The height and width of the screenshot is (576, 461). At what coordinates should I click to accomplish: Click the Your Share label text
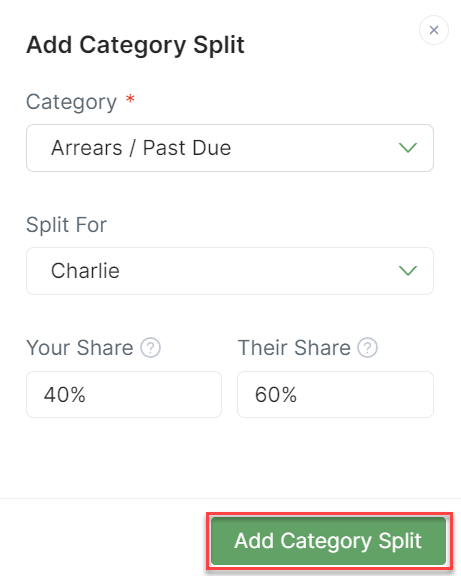(x=80, y=348)
